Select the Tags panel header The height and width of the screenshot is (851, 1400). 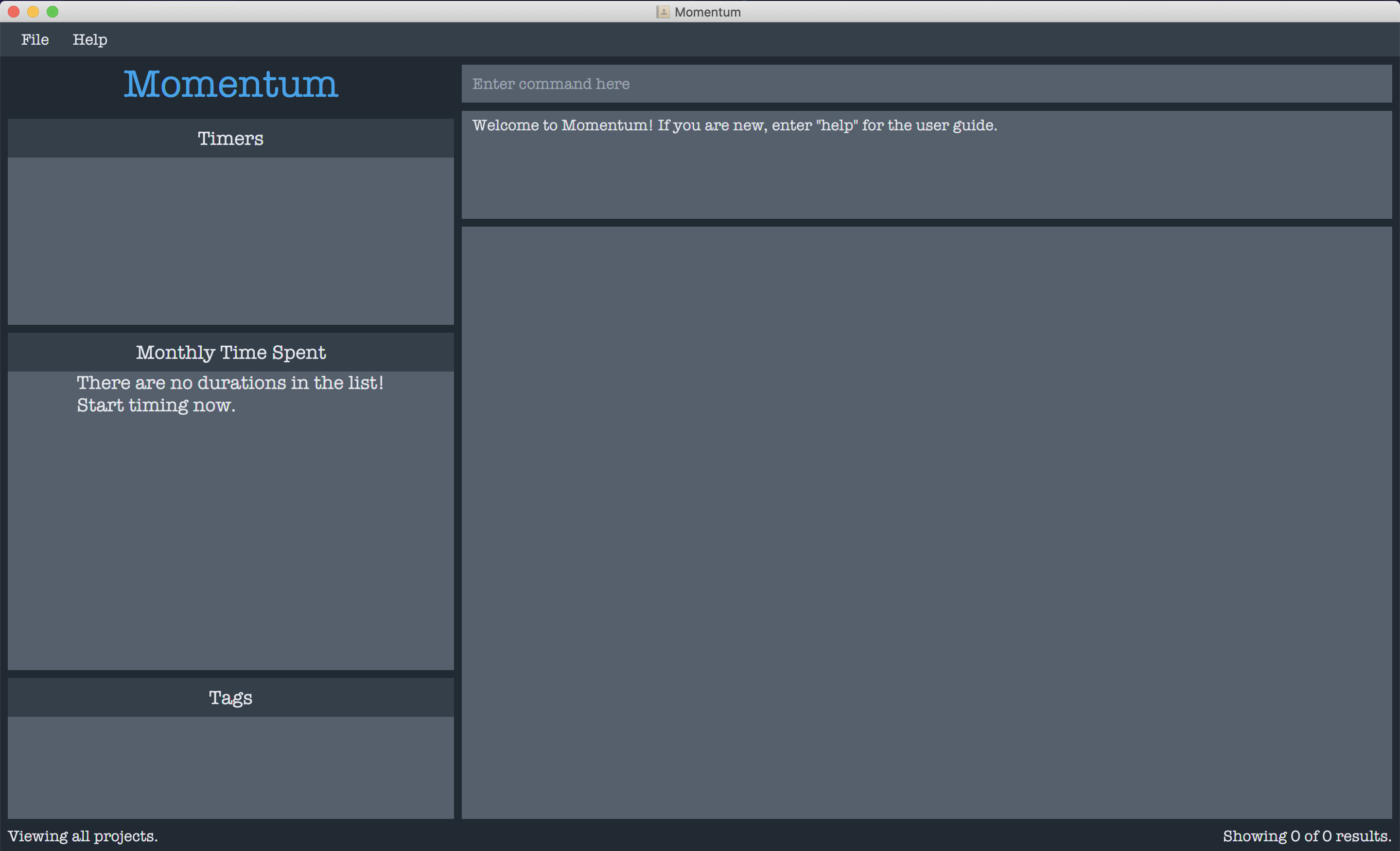(231, 697)
